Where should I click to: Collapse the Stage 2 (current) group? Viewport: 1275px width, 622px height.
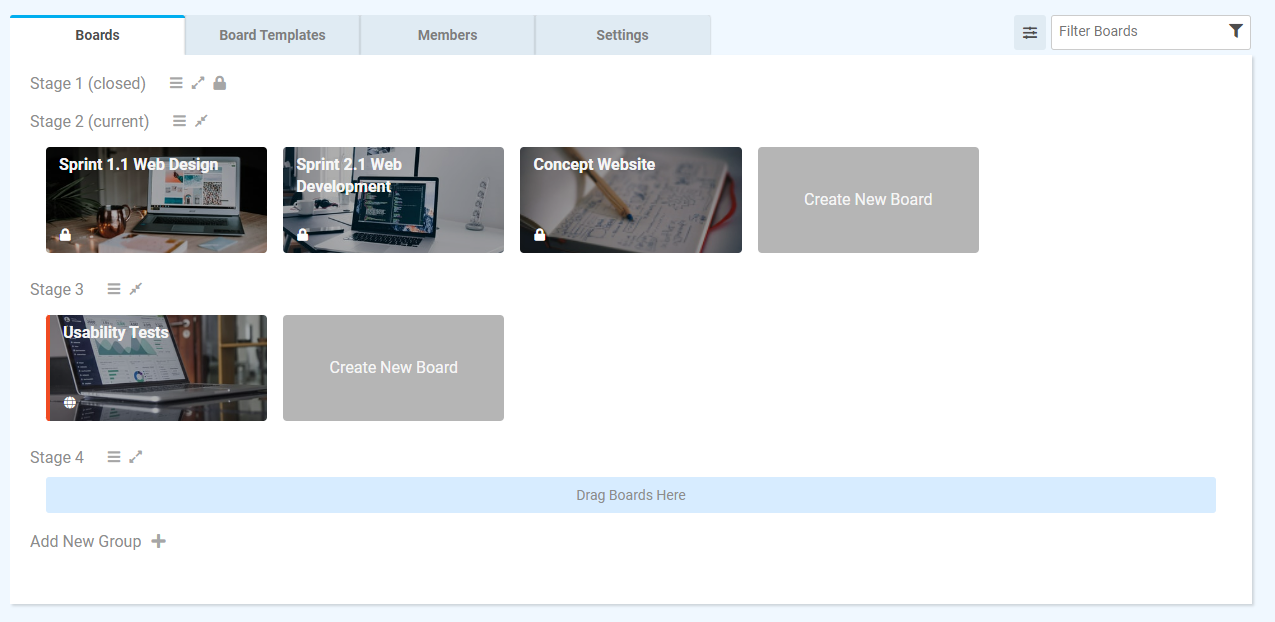point(201,121)
